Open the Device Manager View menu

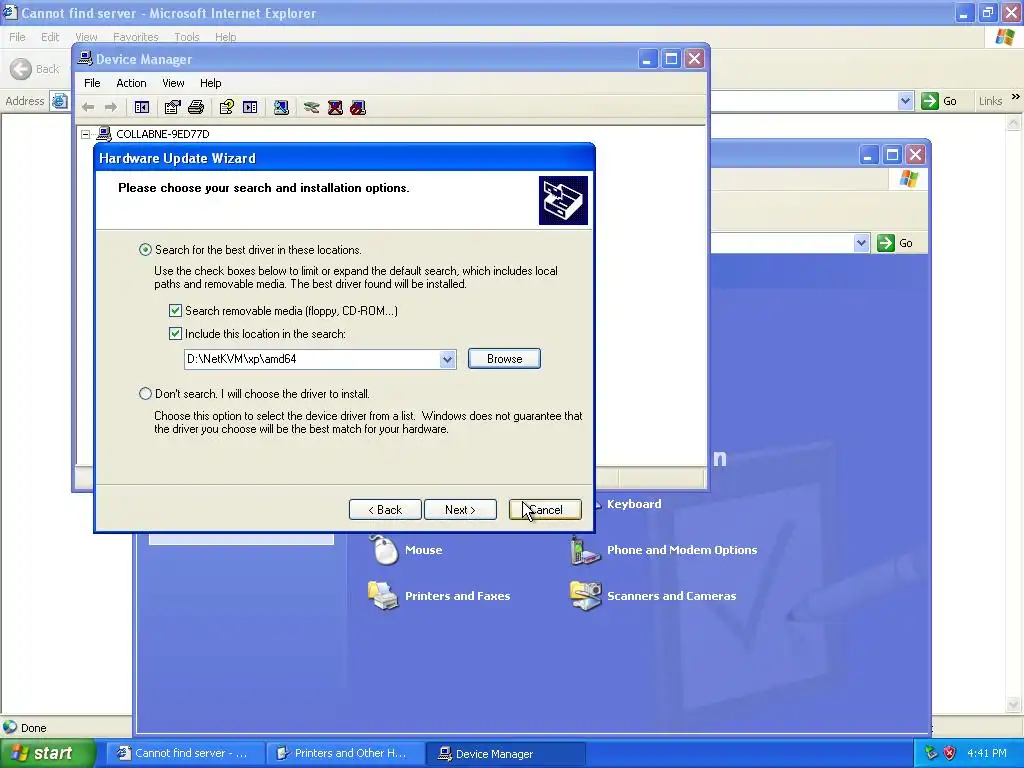[173, 83]
